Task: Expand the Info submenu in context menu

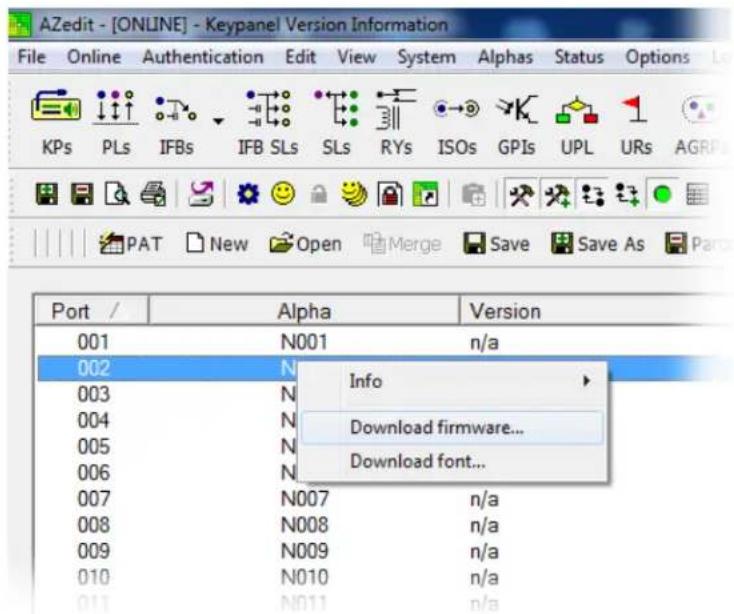Action: pos(452,381)
